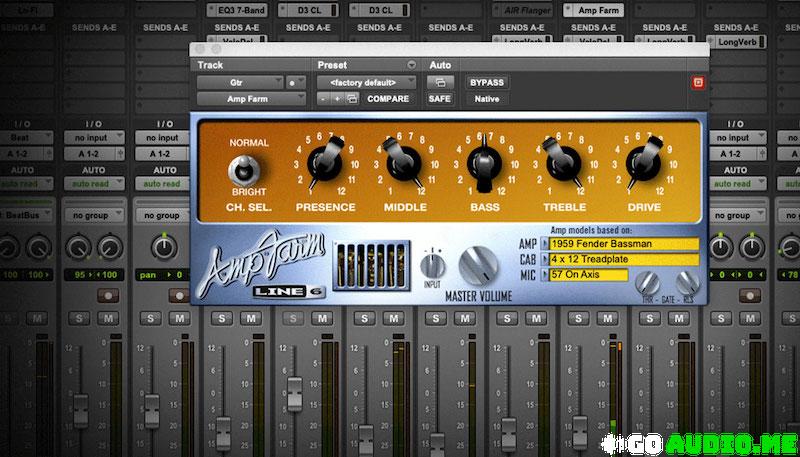Click the Native format label
Viewport: 800px width, 457px height.
(x=487, y=99)
